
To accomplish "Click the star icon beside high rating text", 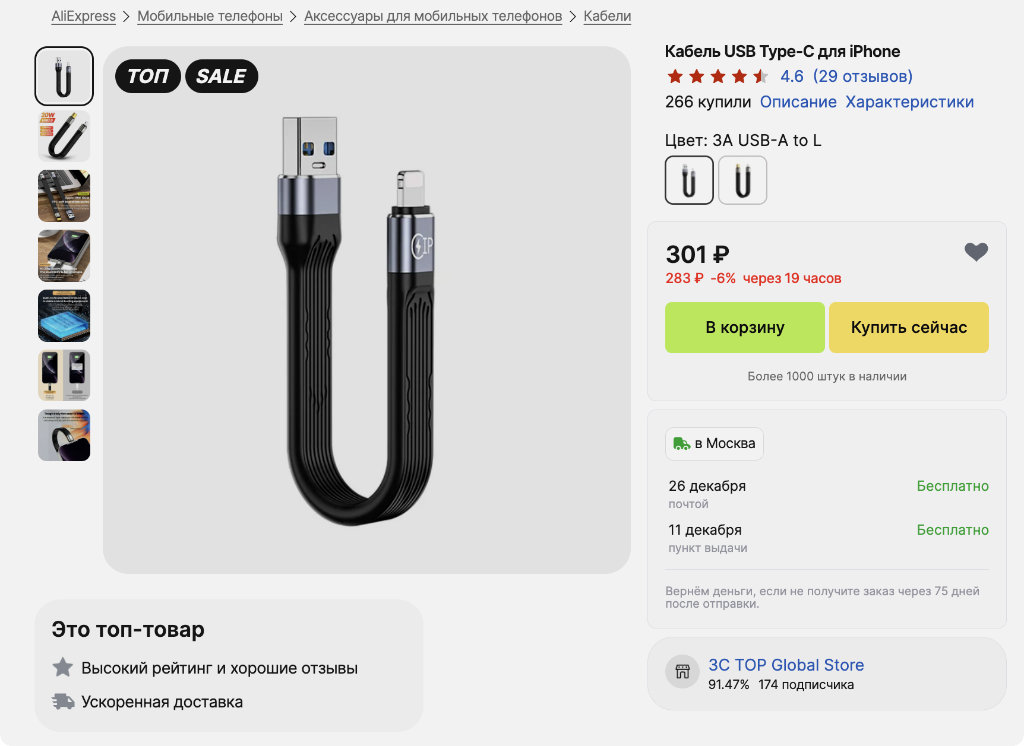I will click(63, 667).
